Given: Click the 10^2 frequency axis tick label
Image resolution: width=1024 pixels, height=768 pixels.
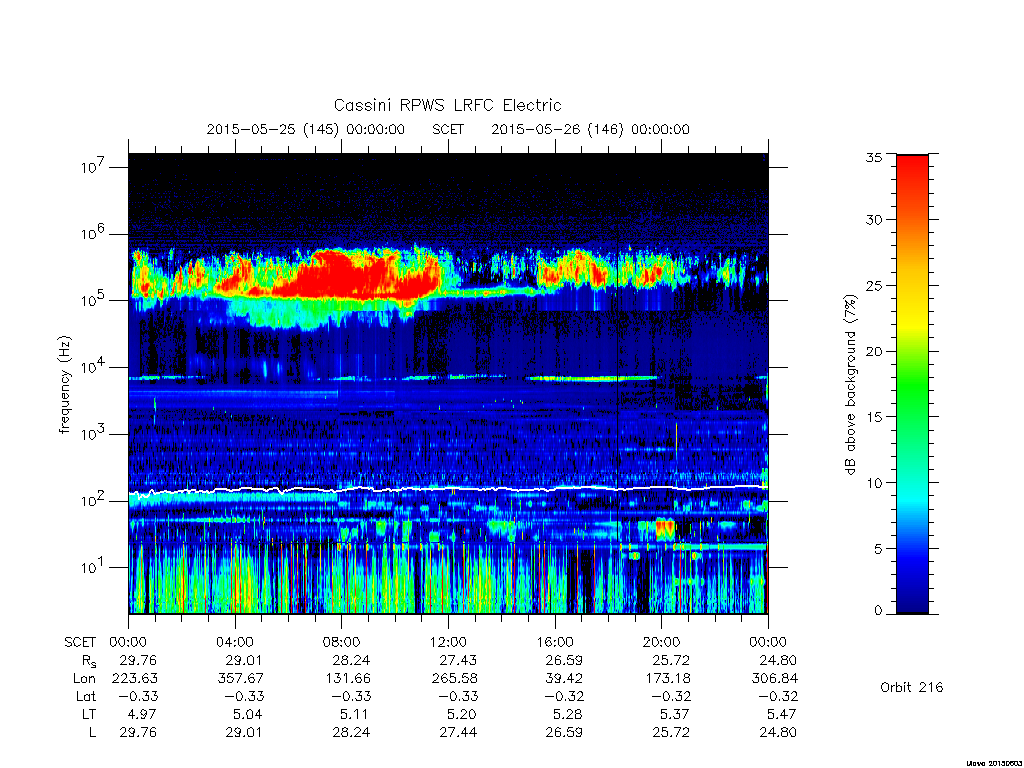Looking at the screenshot, I should coord(93,500).
